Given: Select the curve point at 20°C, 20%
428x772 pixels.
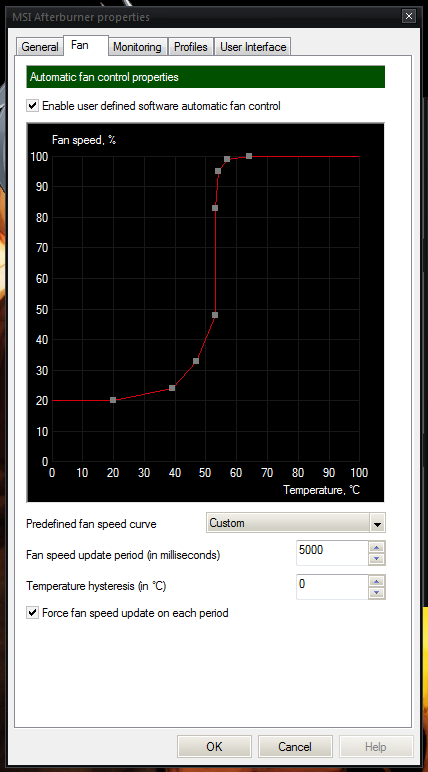Looking at the screenshot, I should click(x=113, y=400).
